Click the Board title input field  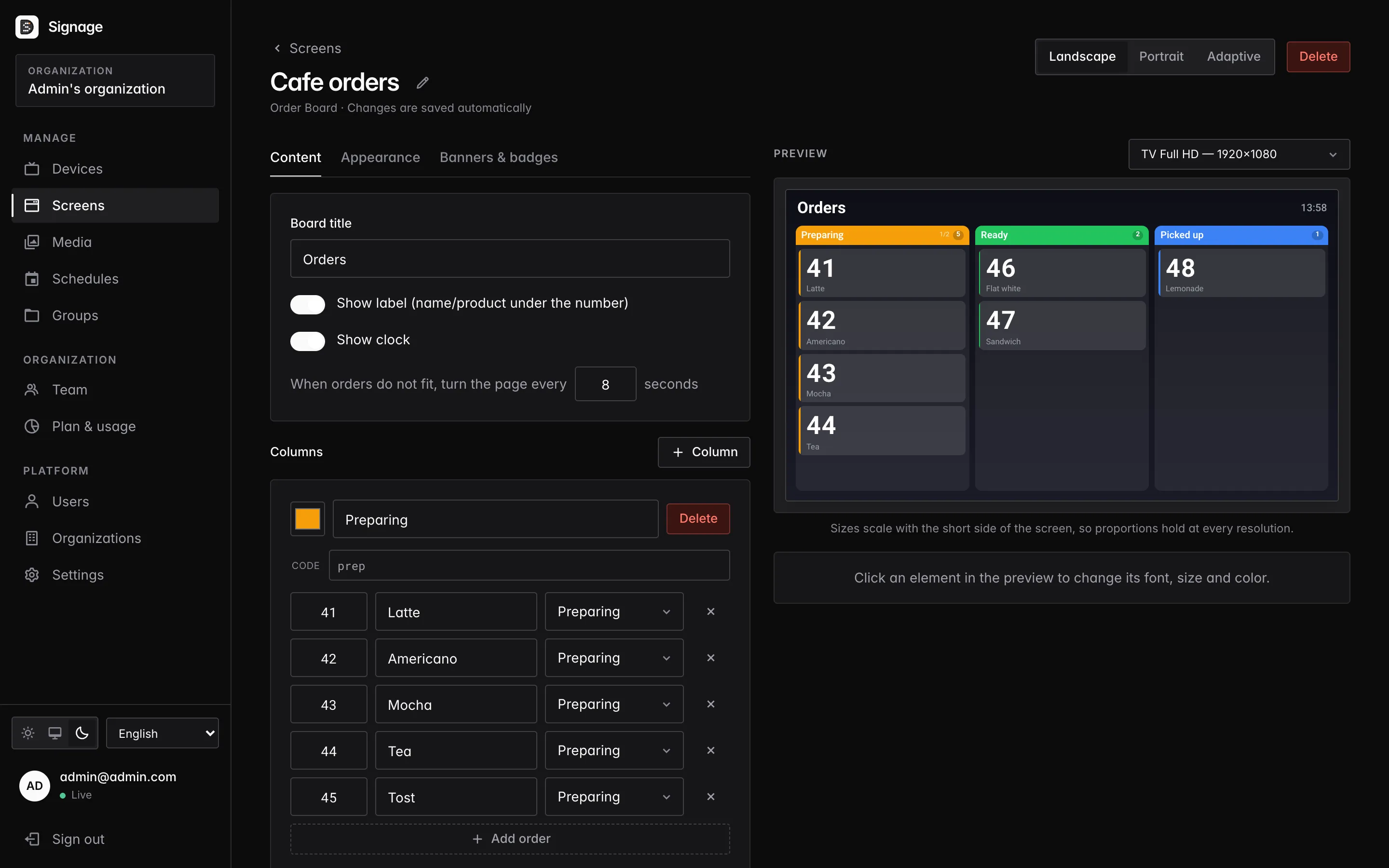coord(510,259)
